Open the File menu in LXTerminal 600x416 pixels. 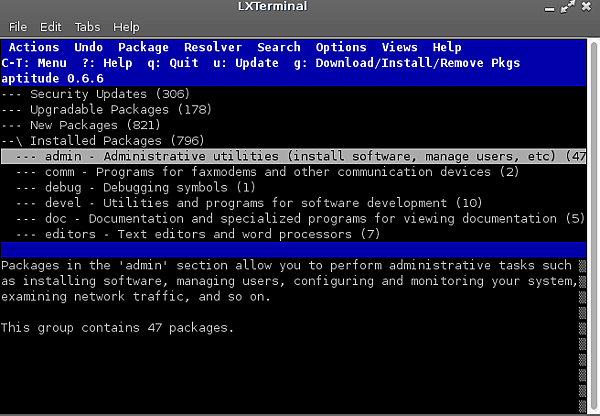[18, 27]
